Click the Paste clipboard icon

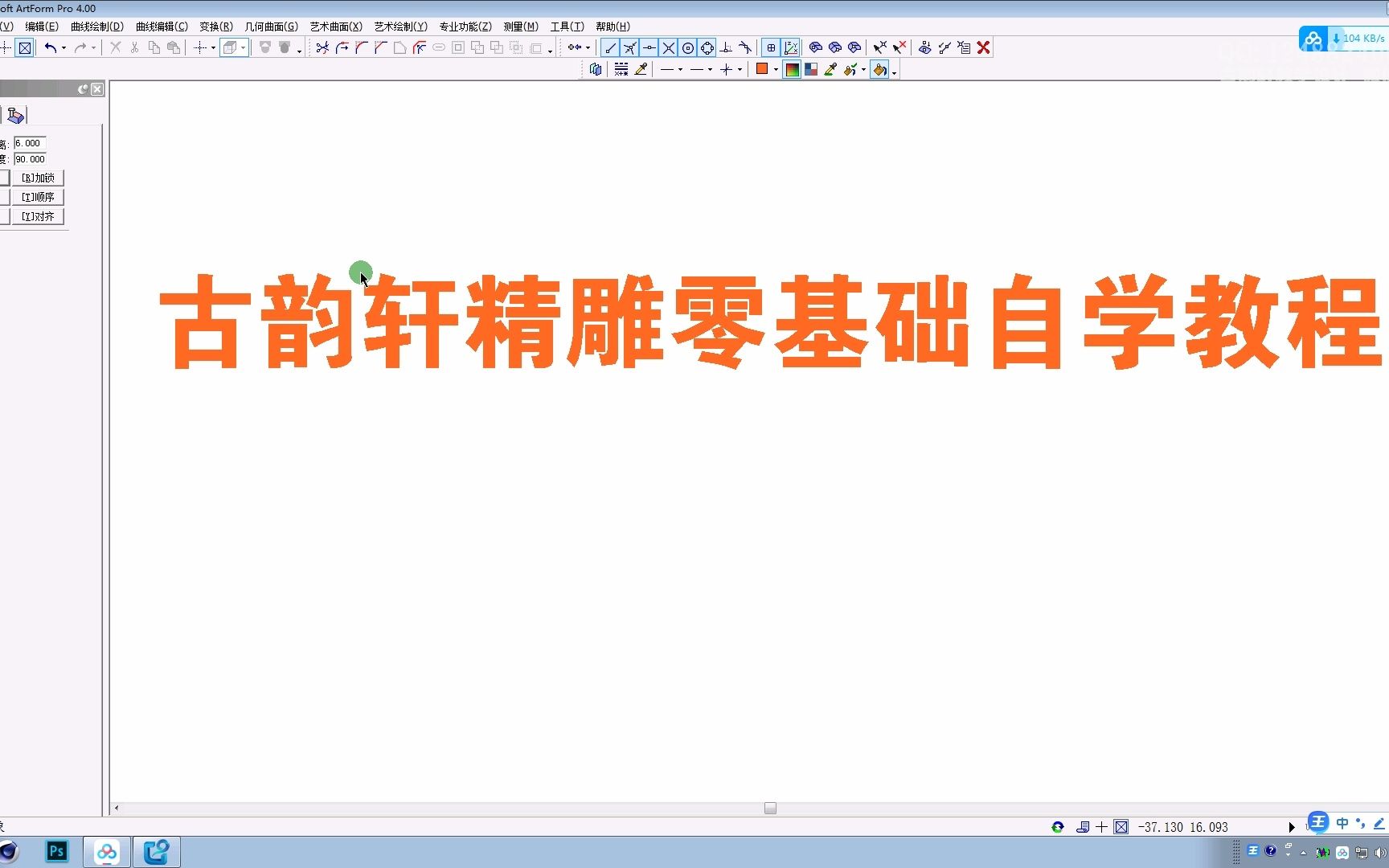coord(174,47)
